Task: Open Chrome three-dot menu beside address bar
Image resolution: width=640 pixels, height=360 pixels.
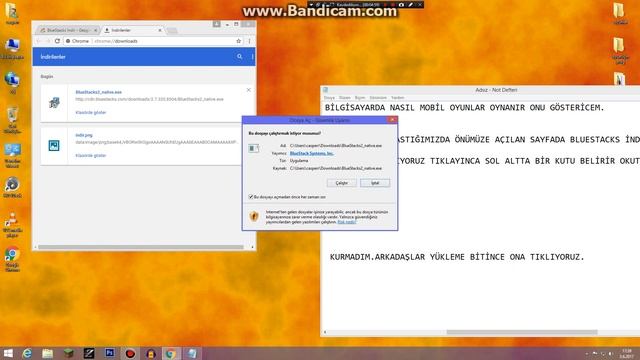Action: [249, 41]
